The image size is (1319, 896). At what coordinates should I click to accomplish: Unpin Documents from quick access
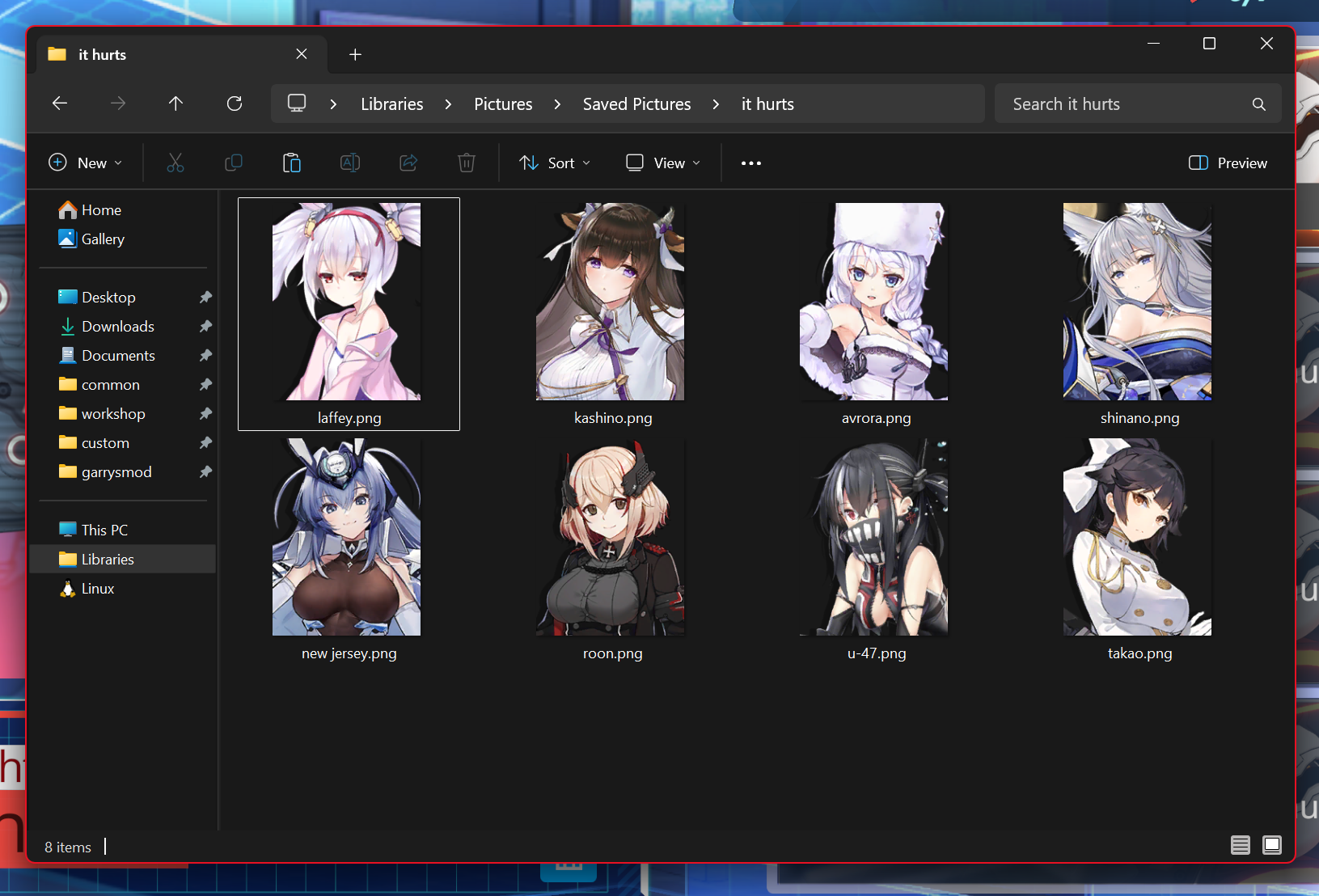coord(205,356)
